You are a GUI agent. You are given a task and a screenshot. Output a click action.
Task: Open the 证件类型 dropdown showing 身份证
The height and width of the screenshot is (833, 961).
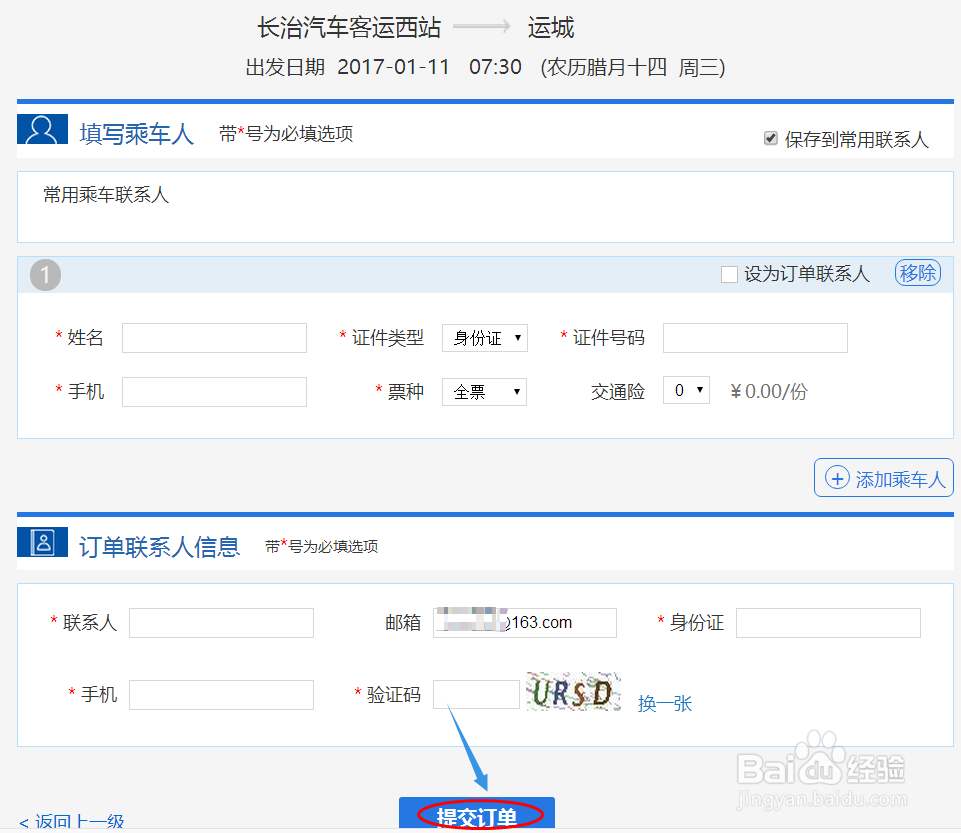(484, 337)
